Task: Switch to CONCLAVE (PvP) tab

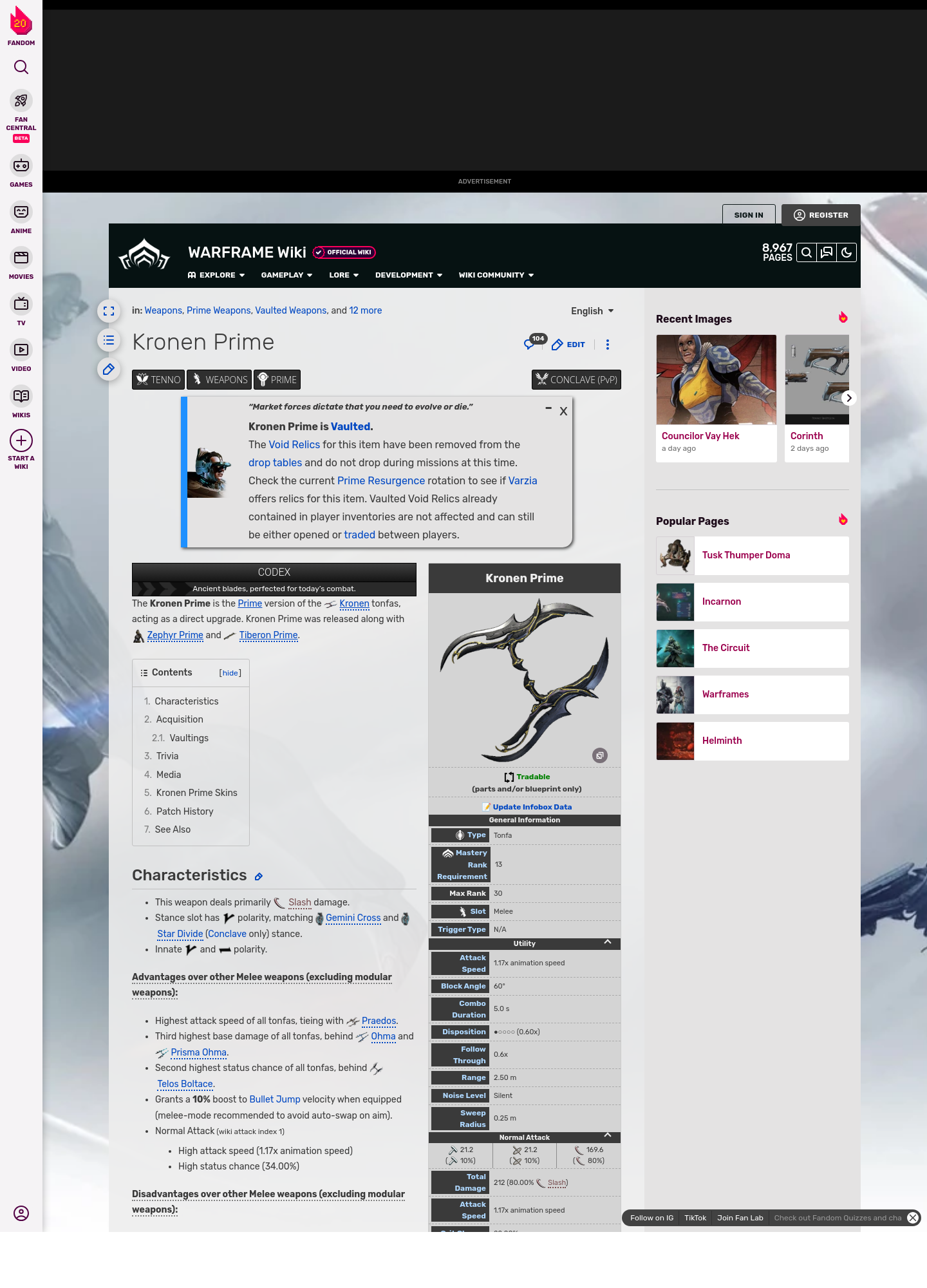Action: click(576, 380)
